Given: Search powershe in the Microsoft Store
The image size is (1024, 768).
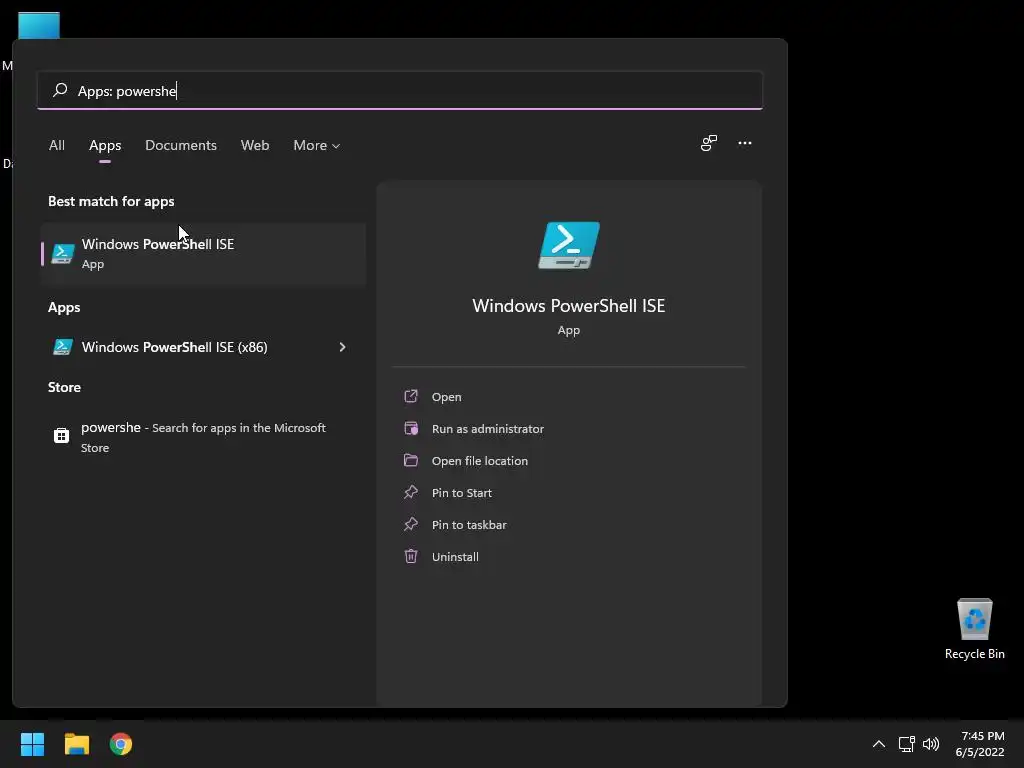Looking at the screenshot, I should pos(203,437).
